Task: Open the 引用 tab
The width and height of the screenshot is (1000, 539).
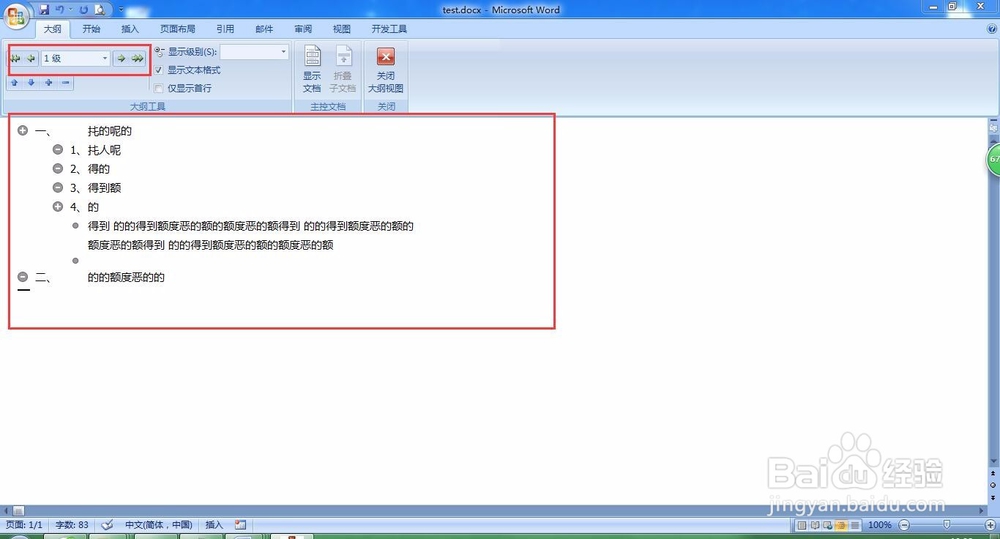Action: tap(224, 29)
